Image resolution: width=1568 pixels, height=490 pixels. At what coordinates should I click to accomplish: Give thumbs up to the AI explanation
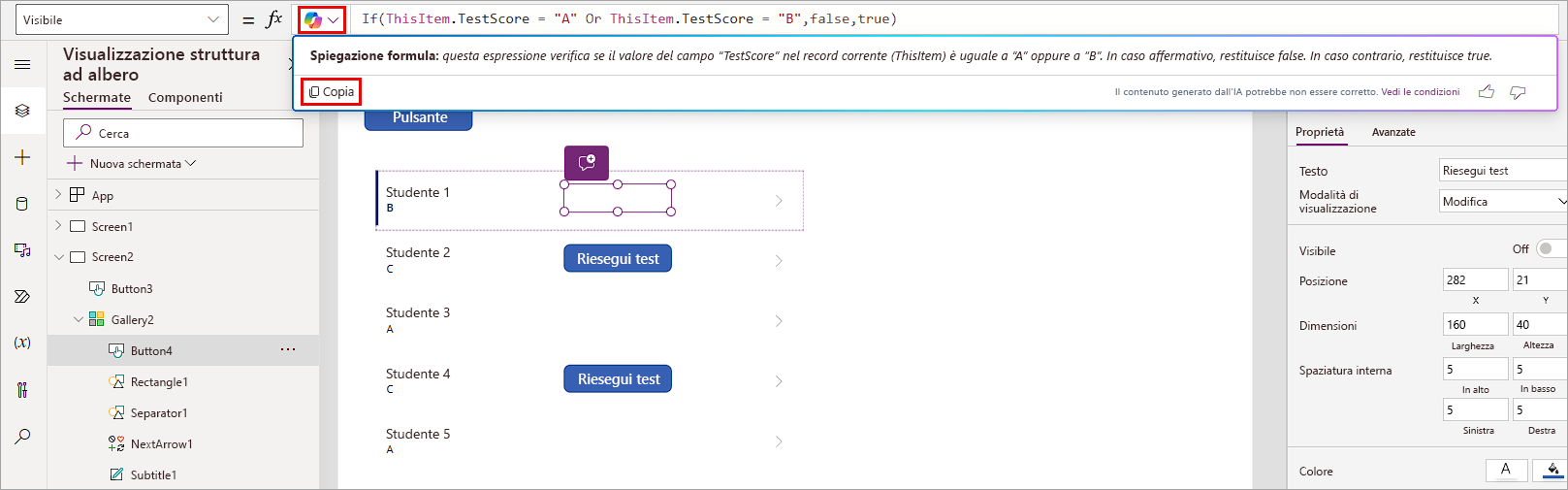tap(1487, 92)
